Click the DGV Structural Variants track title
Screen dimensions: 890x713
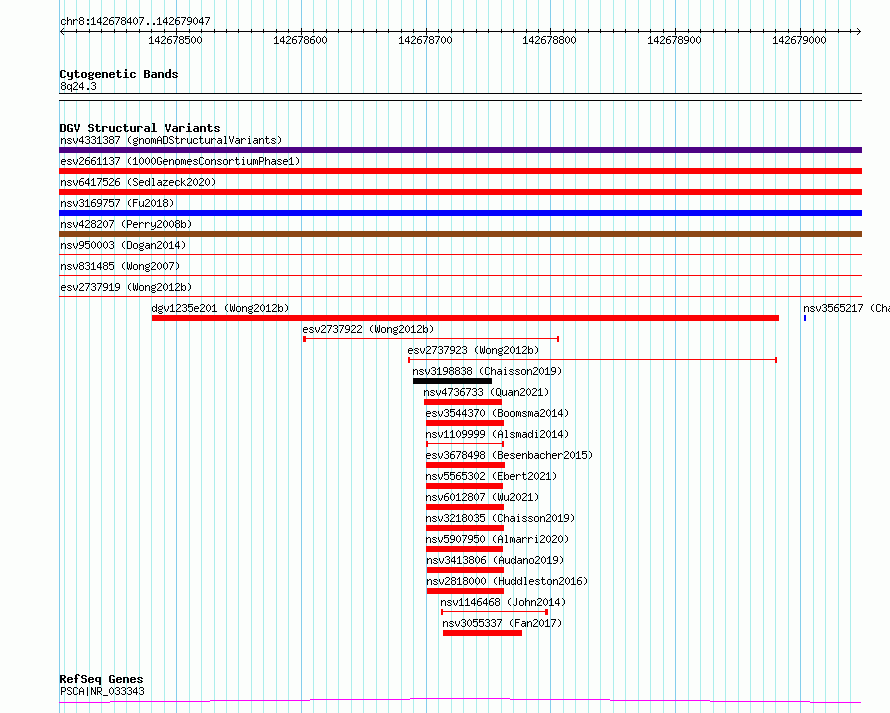pyautogui.click(x=140, y=128)
